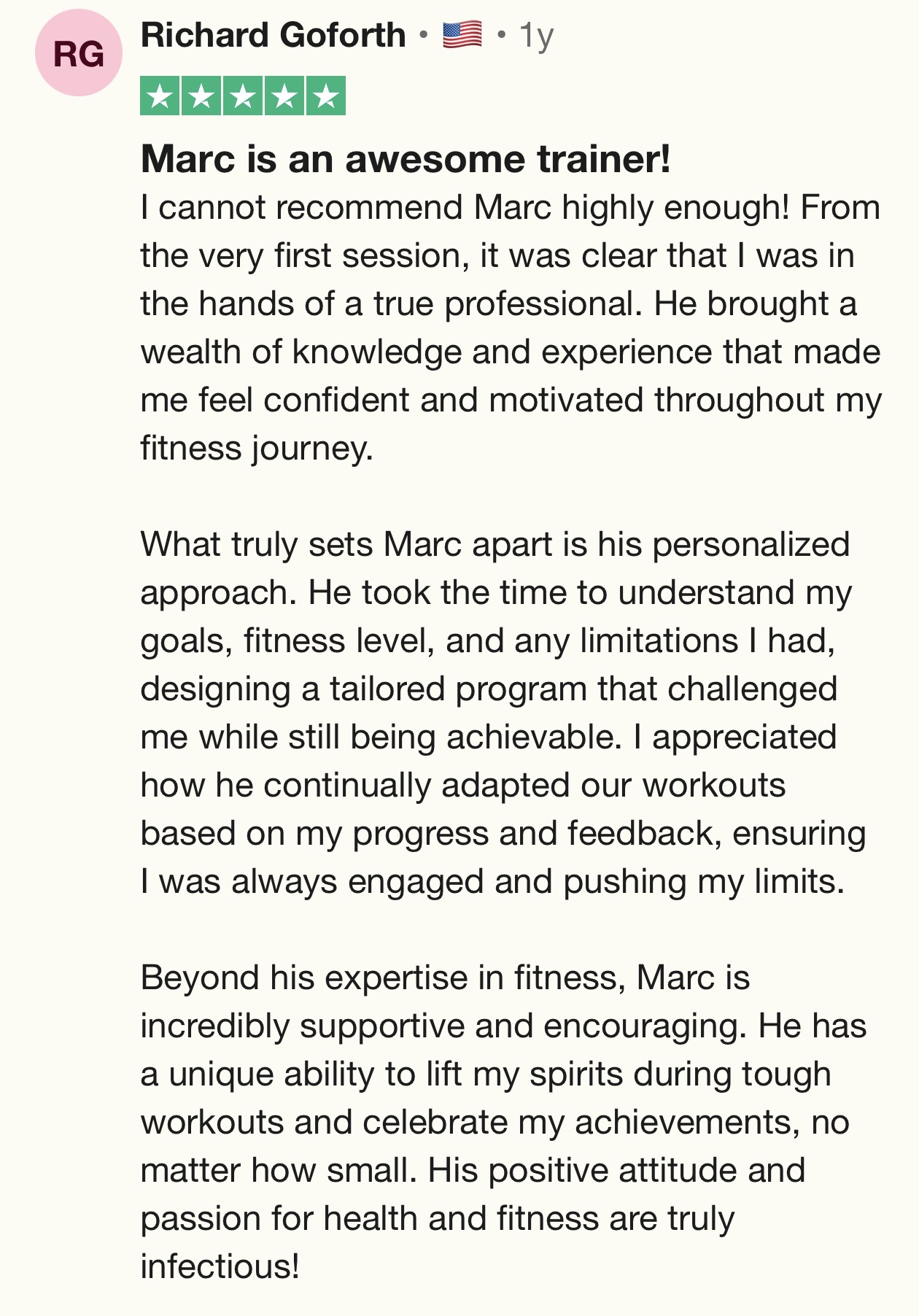
Task: Select the second green rating star
Action: coord(201,96)
